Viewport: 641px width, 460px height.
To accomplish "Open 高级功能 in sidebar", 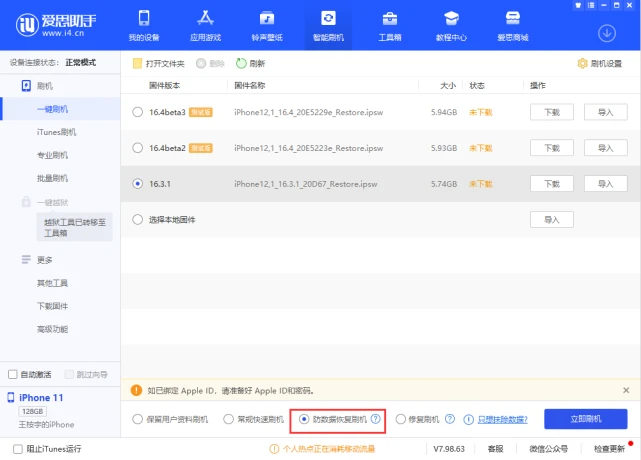I will [52, 329].
